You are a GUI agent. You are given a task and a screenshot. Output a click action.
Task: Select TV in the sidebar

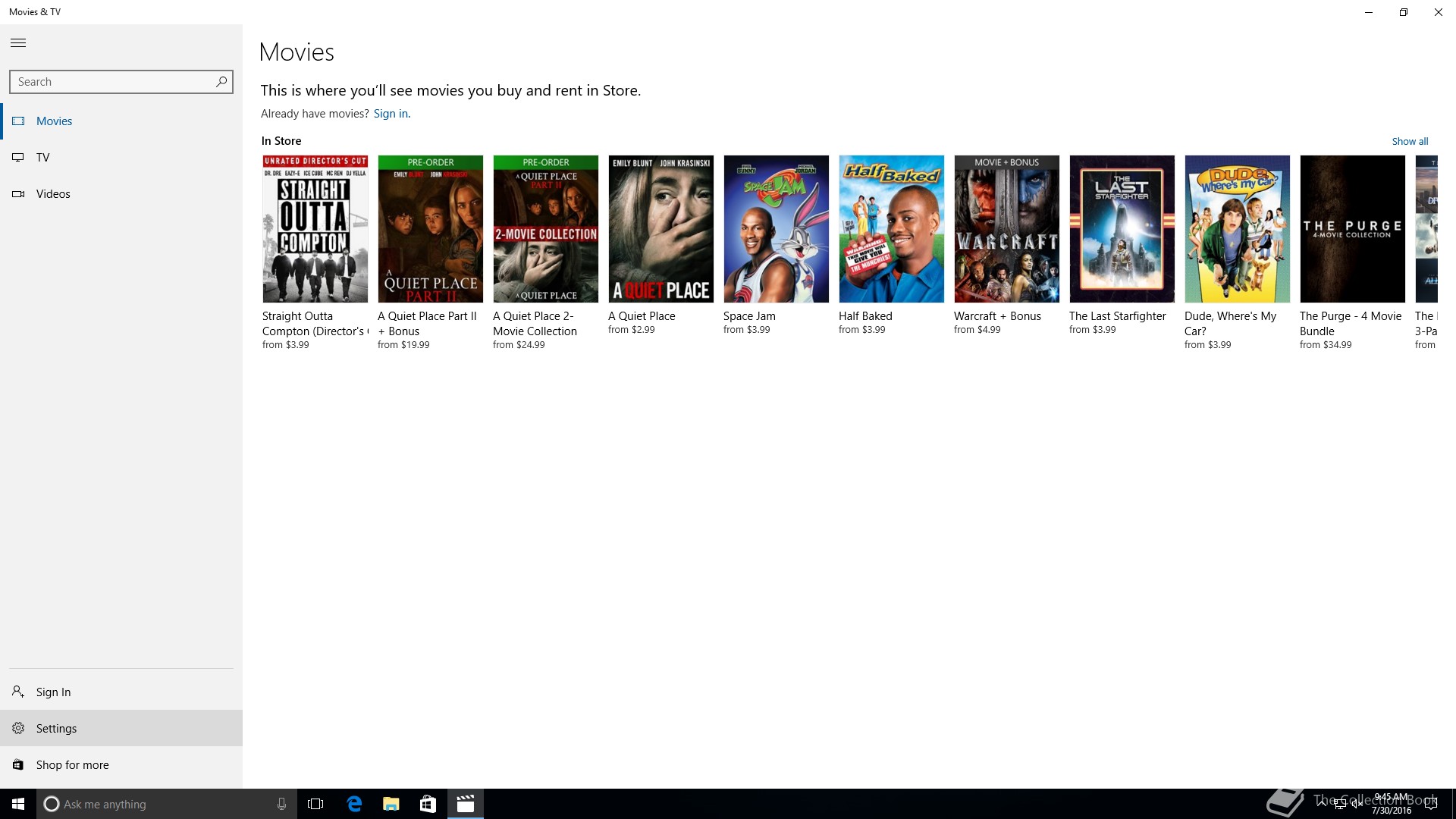point(121,158)
